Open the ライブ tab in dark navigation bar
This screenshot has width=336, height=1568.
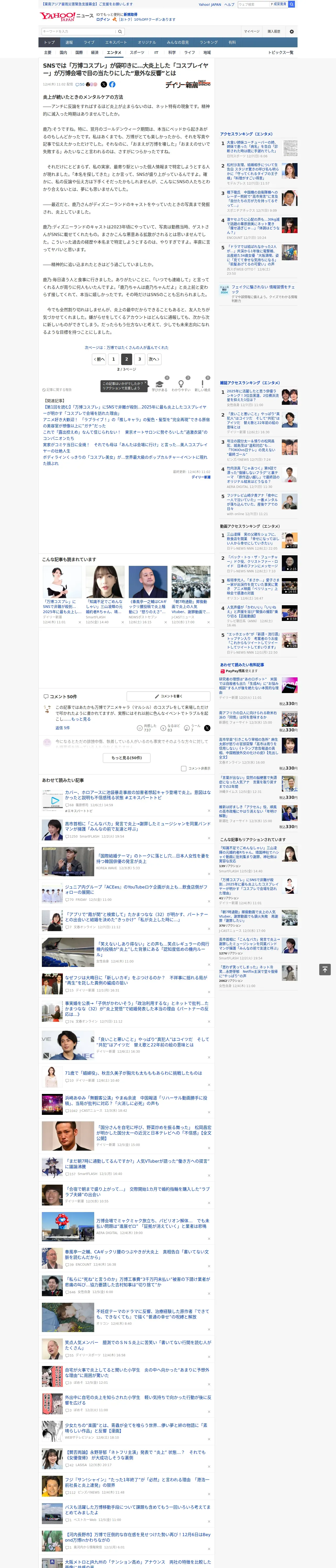[x=89, y=43]
